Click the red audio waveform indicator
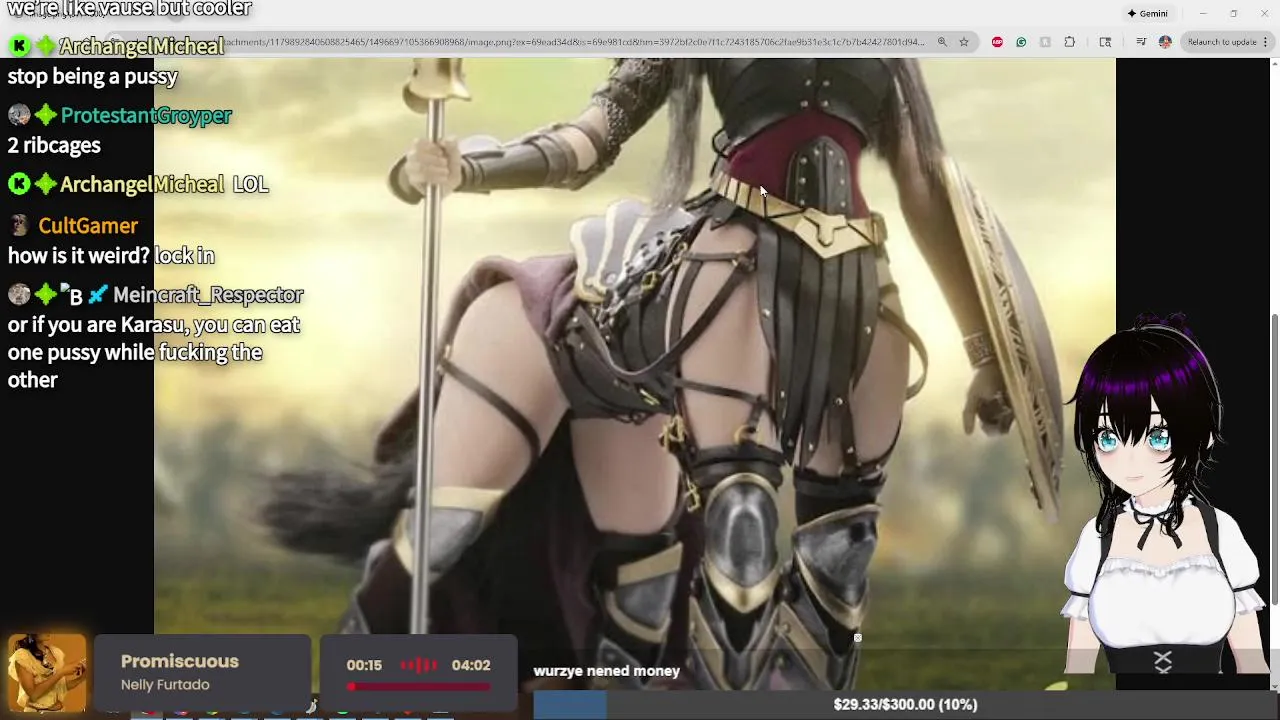Screen dimensions: 1280x720 click(x=419, y=665)
